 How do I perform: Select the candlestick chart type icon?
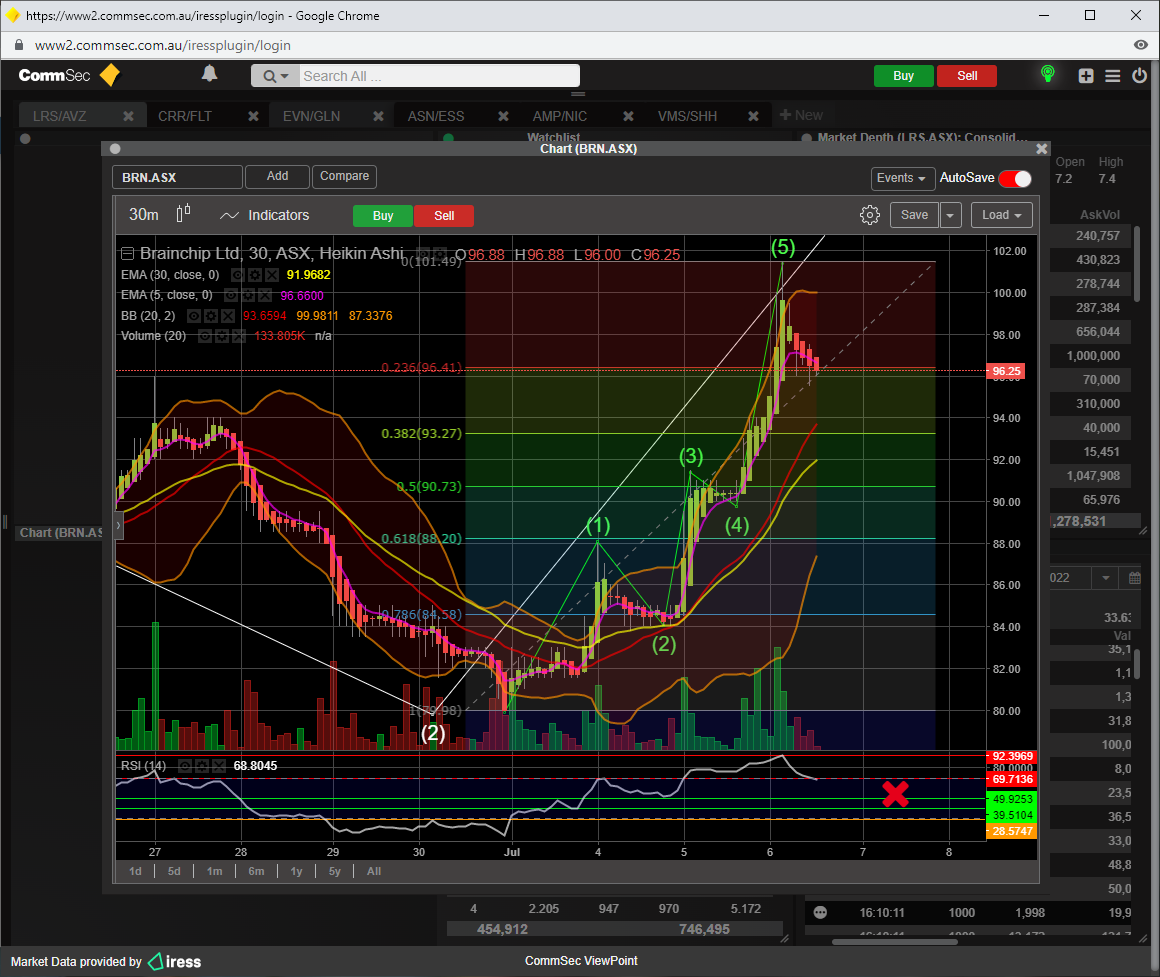pyautogui.click(x=183, y=214)
